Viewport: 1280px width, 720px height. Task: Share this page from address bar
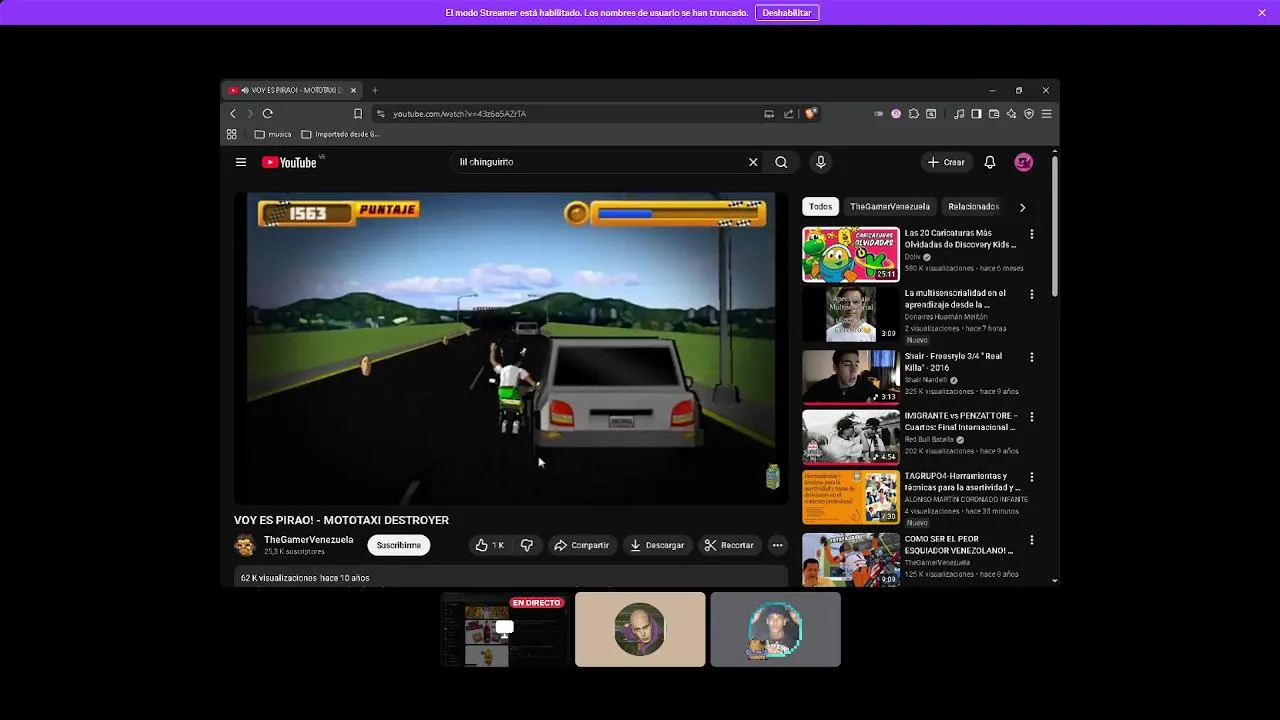pyautogui.click(x=789, y=114)
